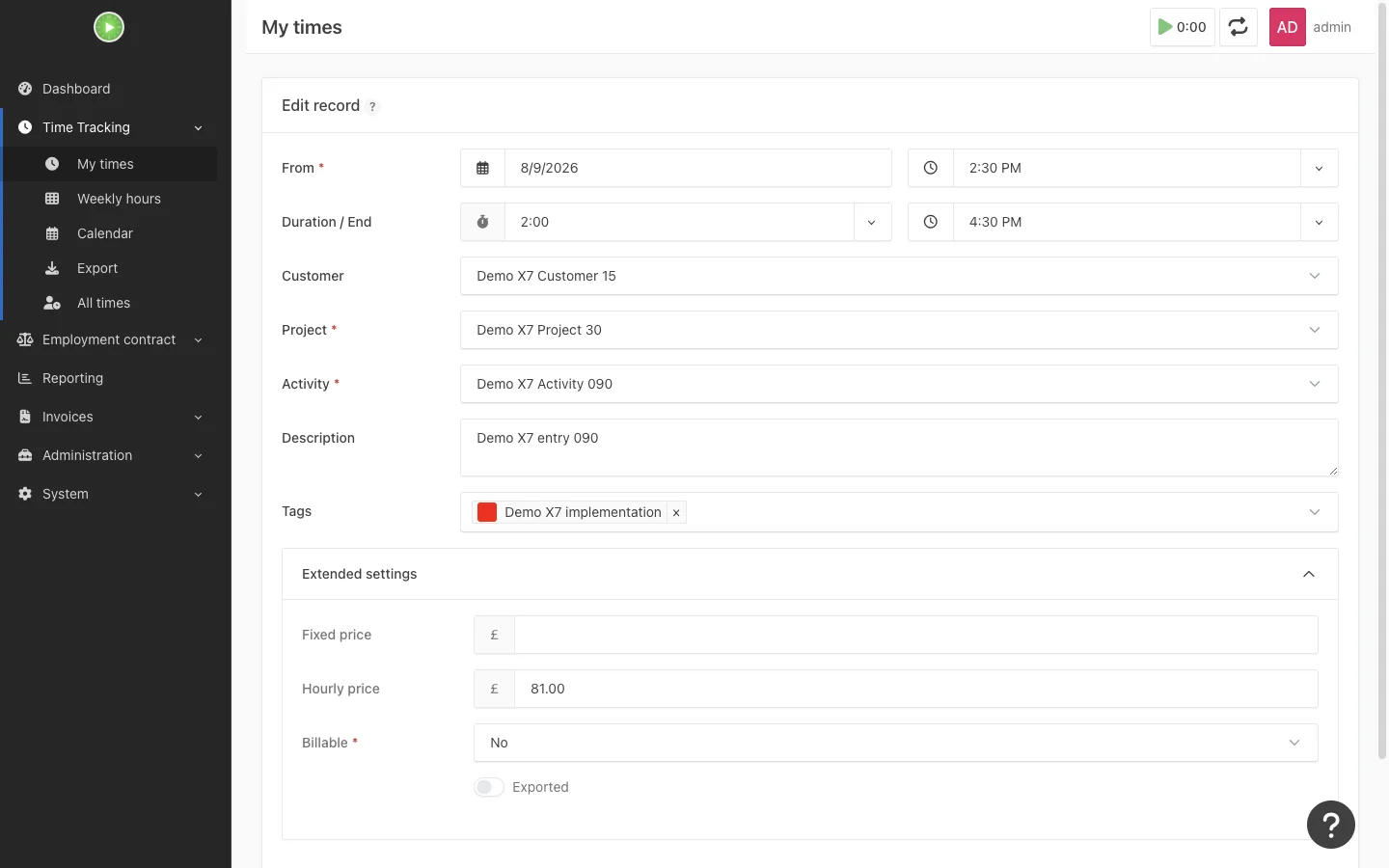
Task: Click the Employment contract scale icon
Action: coord(25,339)
